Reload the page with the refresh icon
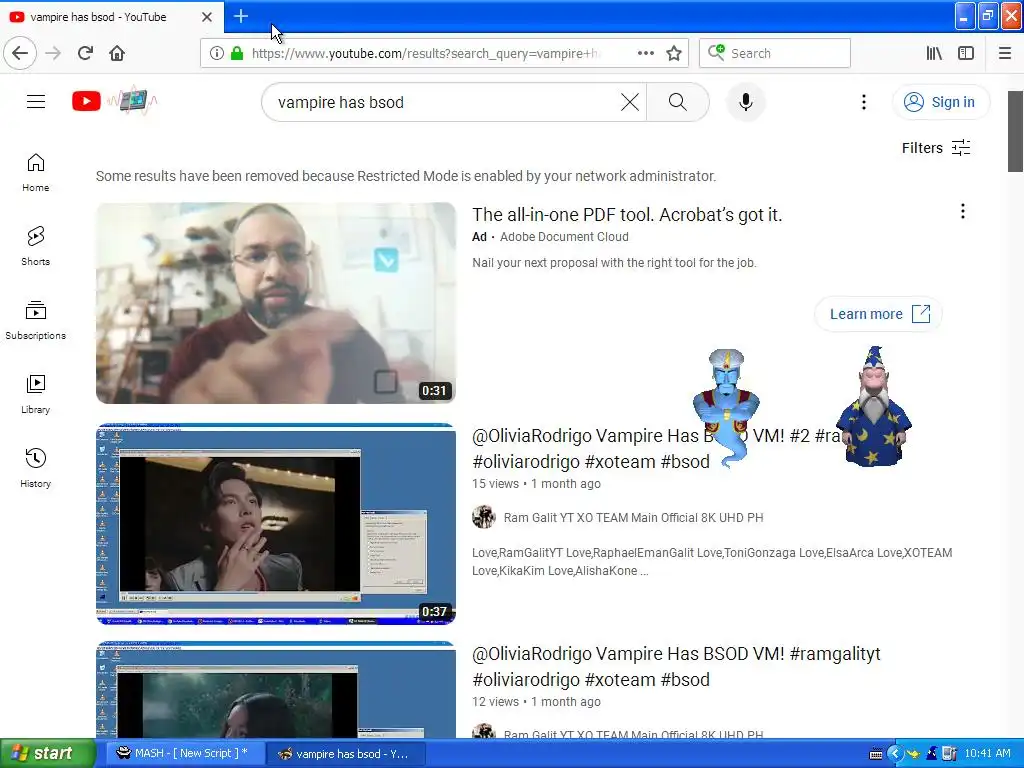Image resolution: width=1024 pixels, height=768 pixels. coord(85,53)
